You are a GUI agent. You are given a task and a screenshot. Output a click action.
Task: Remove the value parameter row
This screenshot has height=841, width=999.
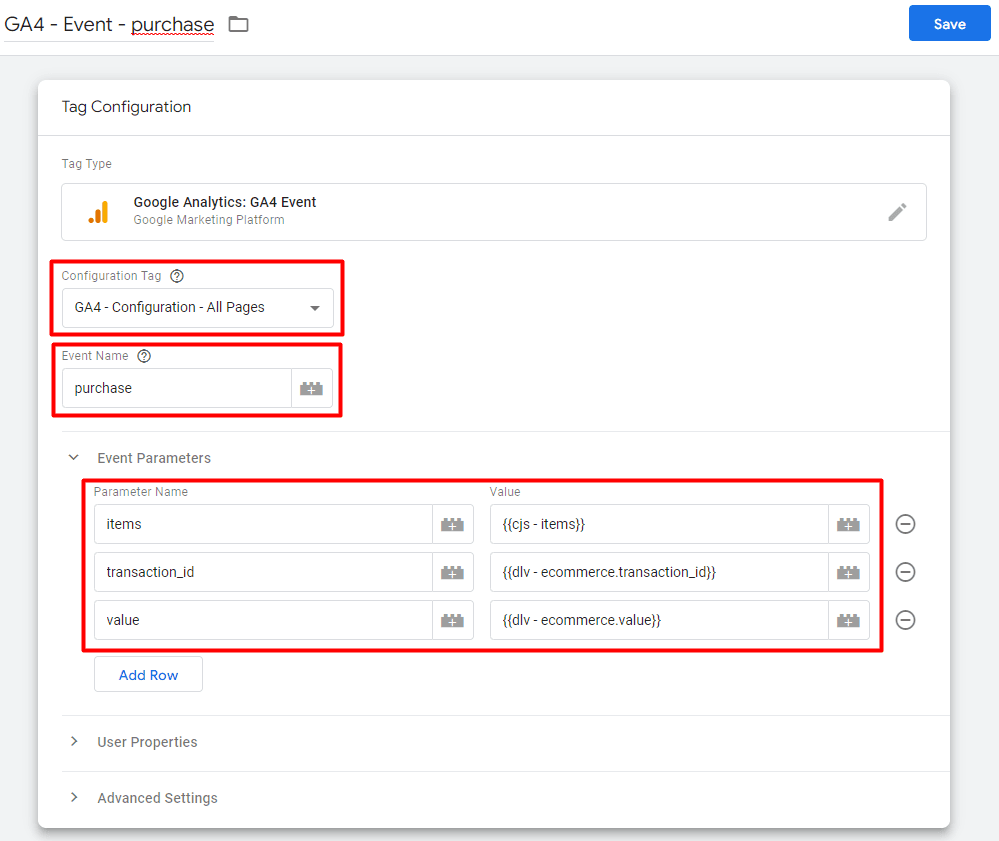pyautogui.click(x=905, y=620)
